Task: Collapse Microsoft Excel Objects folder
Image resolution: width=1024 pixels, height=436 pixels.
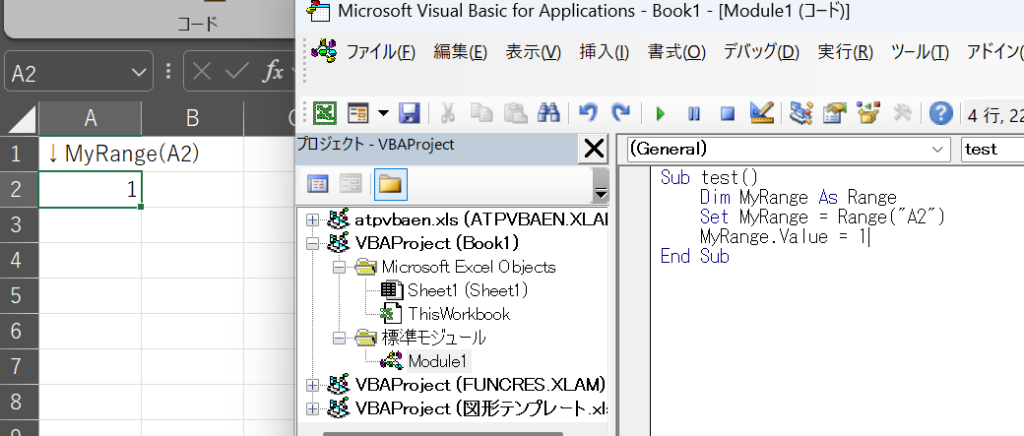Action: point(338,267)
